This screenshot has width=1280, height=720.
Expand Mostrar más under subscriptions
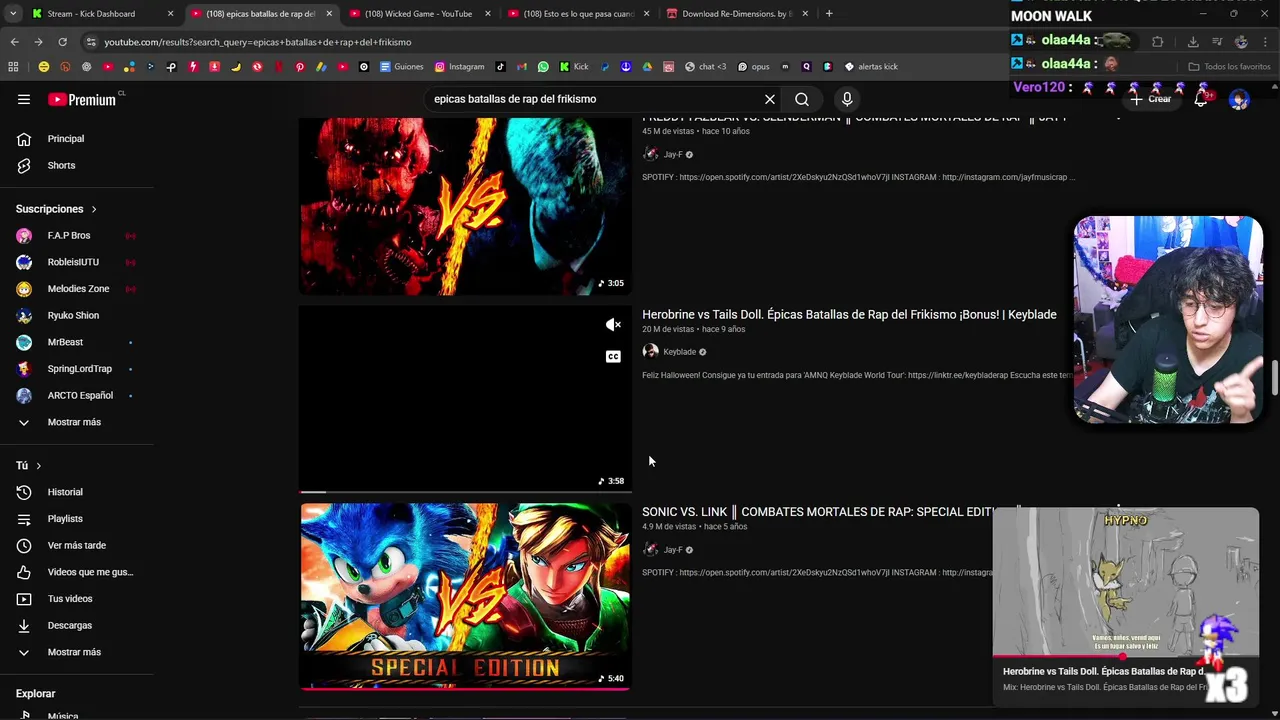coord(76,422)
